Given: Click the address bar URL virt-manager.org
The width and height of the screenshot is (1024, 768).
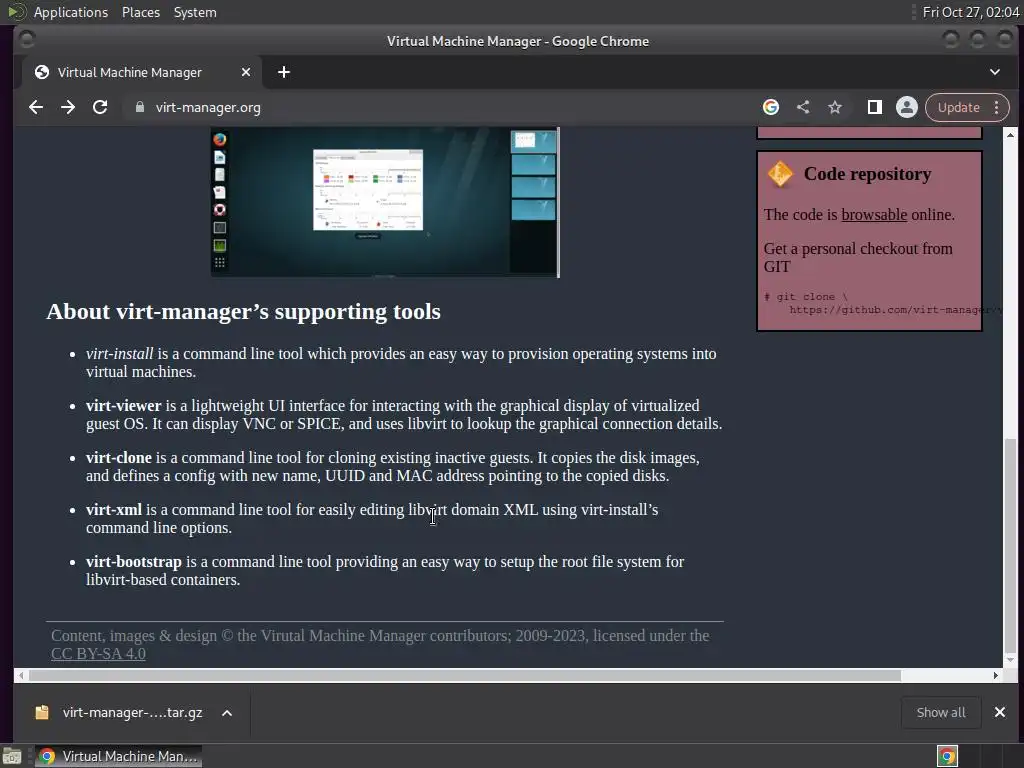Looking at the screenshot, I should pyautogui.click(x=208, y=107).
